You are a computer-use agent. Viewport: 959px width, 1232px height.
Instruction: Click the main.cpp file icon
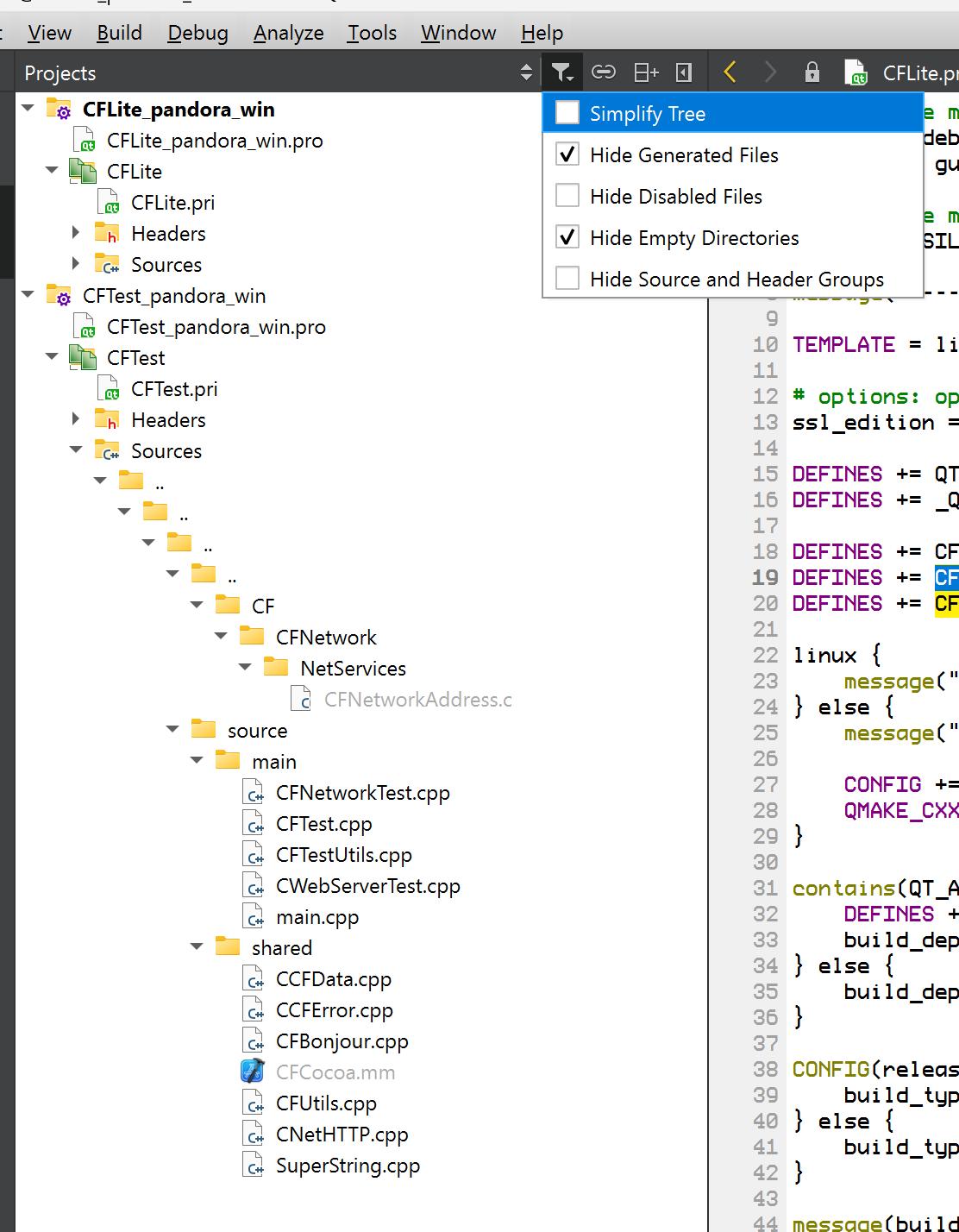pyautogui.click(x=253, y=916)
